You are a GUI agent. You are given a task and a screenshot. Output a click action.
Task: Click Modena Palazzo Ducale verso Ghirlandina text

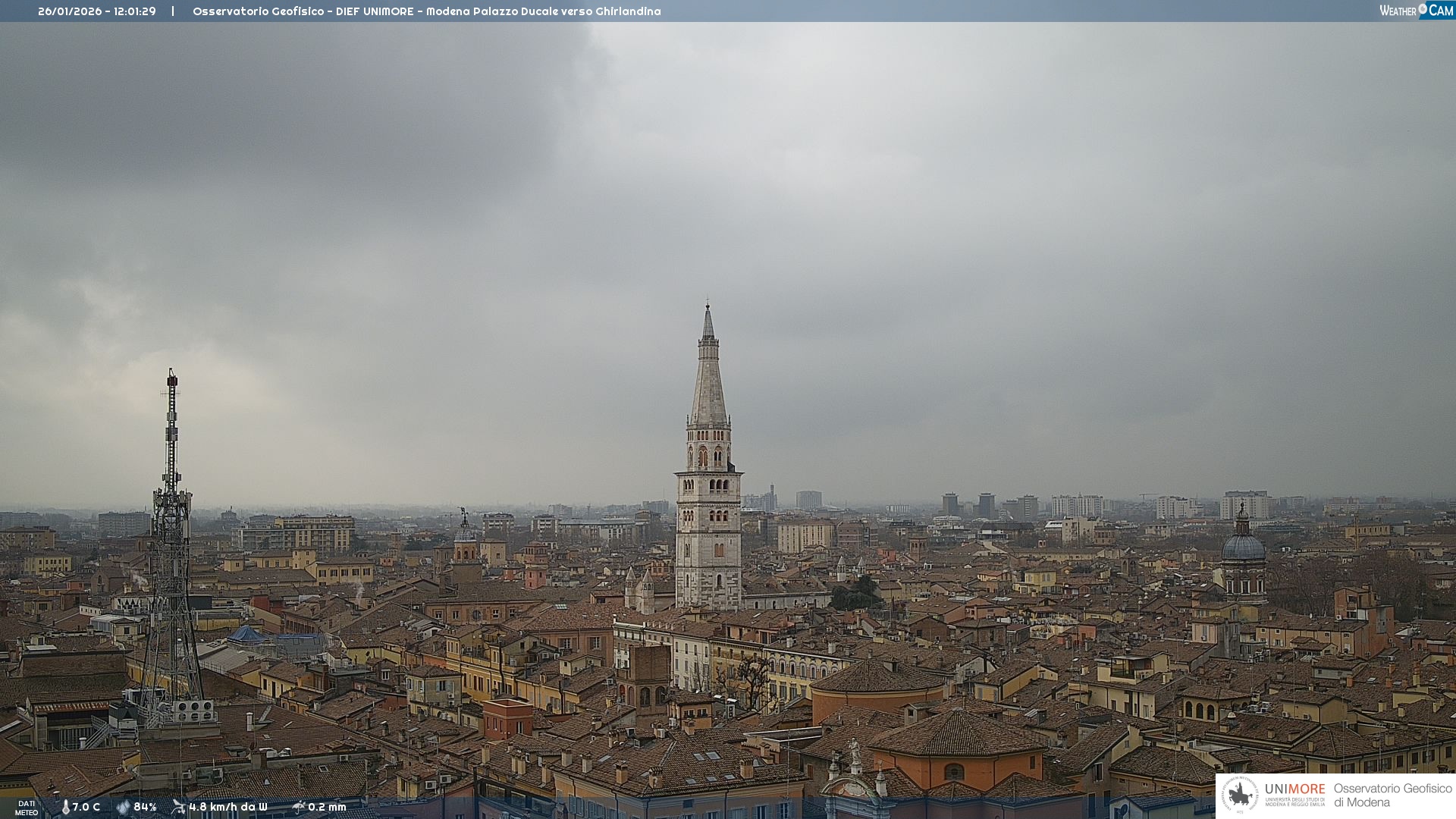point(543,11)
